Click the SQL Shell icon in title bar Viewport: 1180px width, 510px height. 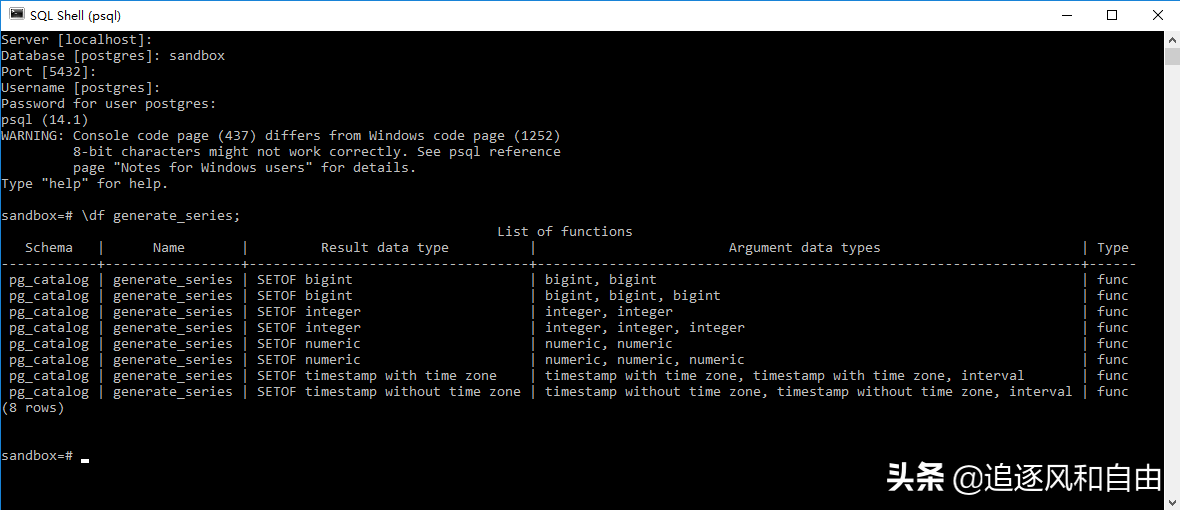[x=16, y=14]
